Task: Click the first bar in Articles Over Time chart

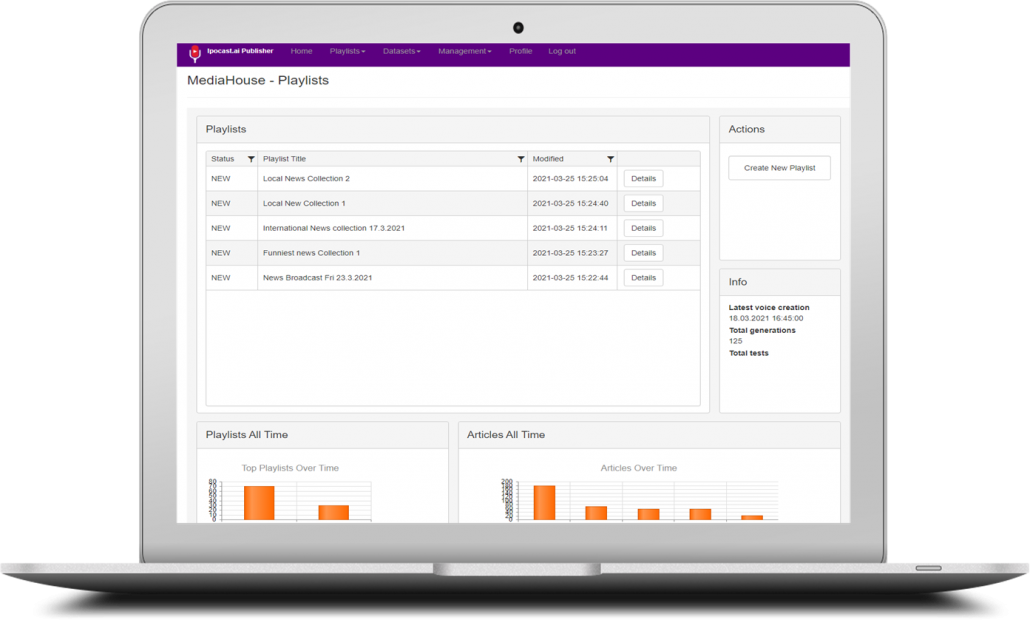Action: click(544, 503)
